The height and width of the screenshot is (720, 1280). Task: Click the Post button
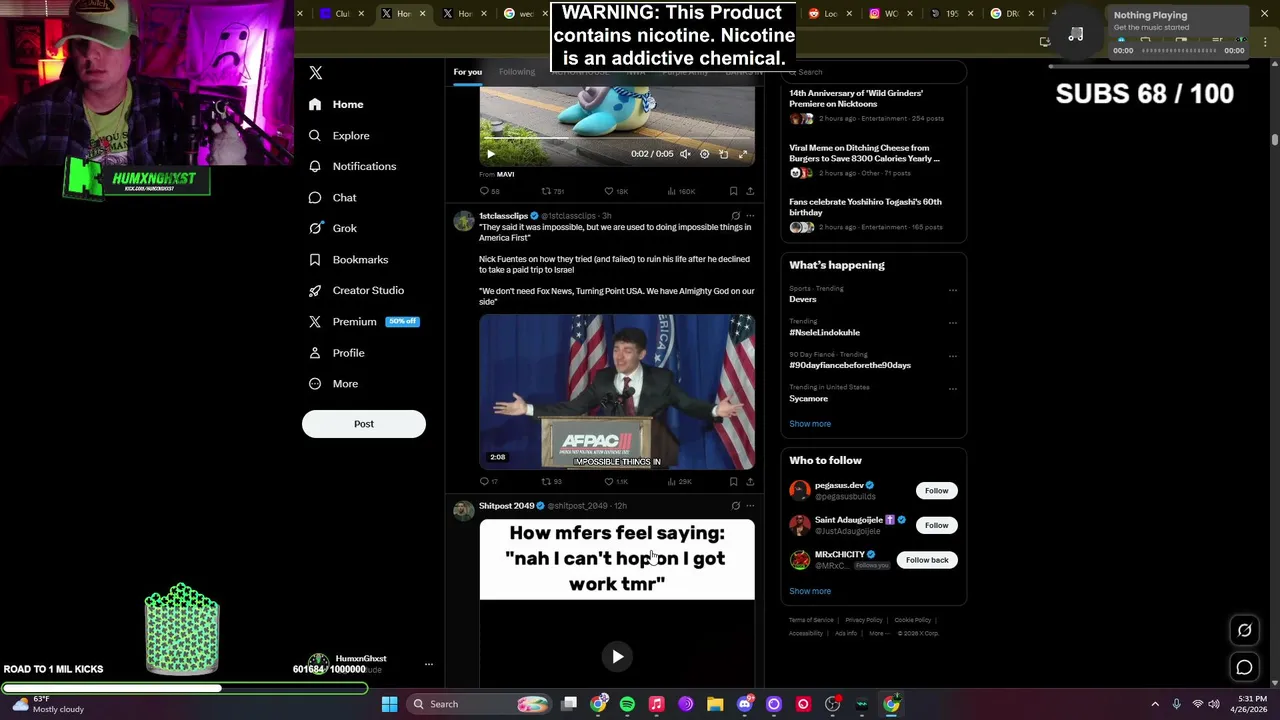[364, 424]
